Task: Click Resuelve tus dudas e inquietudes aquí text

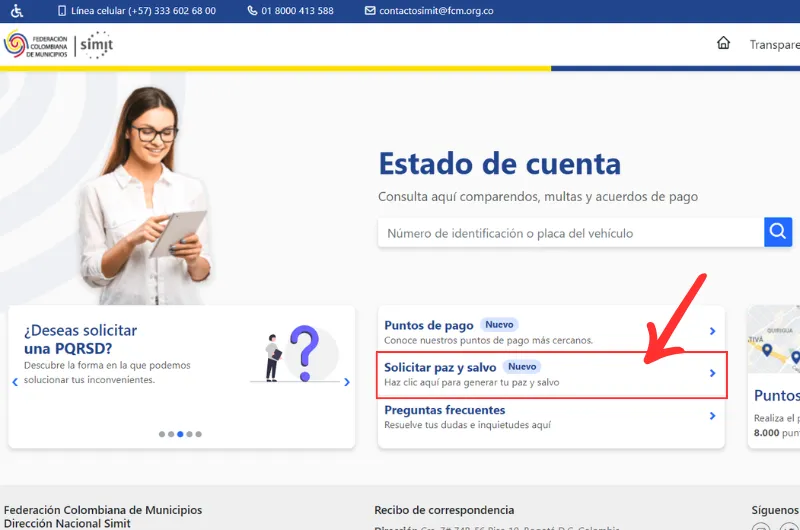Action: 467,425
